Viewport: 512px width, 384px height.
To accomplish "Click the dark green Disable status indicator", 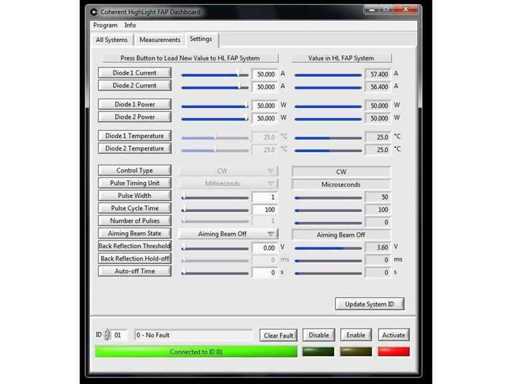I will click(x=318, y=351).
